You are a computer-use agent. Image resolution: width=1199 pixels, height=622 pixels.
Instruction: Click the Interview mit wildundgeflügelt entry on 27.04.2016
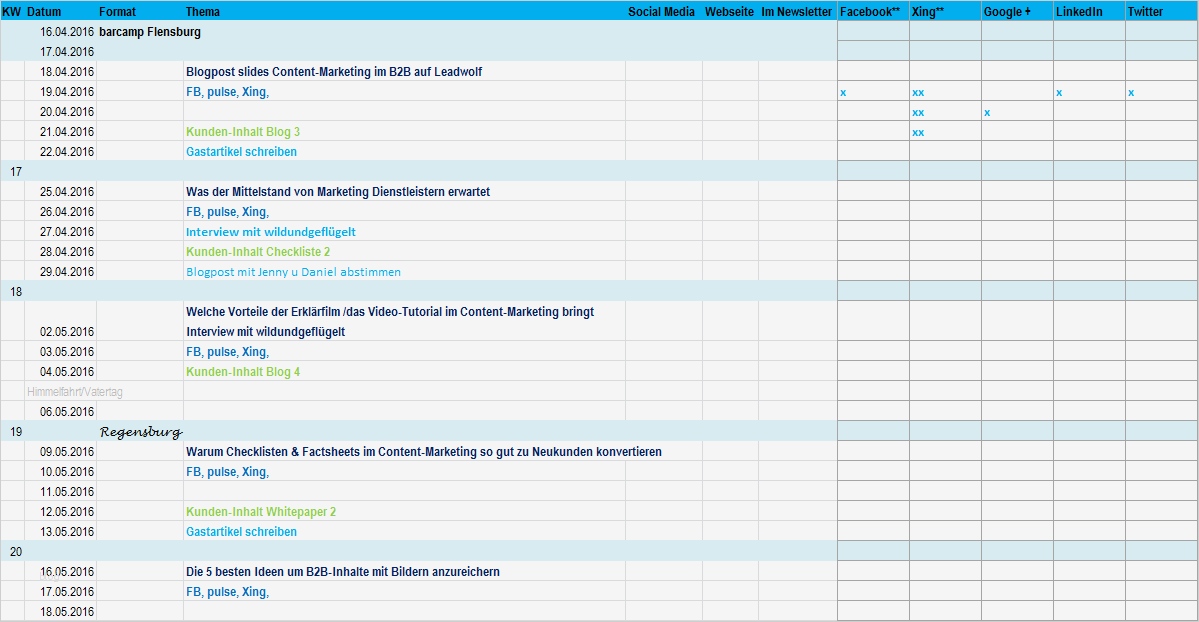pyautogui.click(x=271, y=232)
